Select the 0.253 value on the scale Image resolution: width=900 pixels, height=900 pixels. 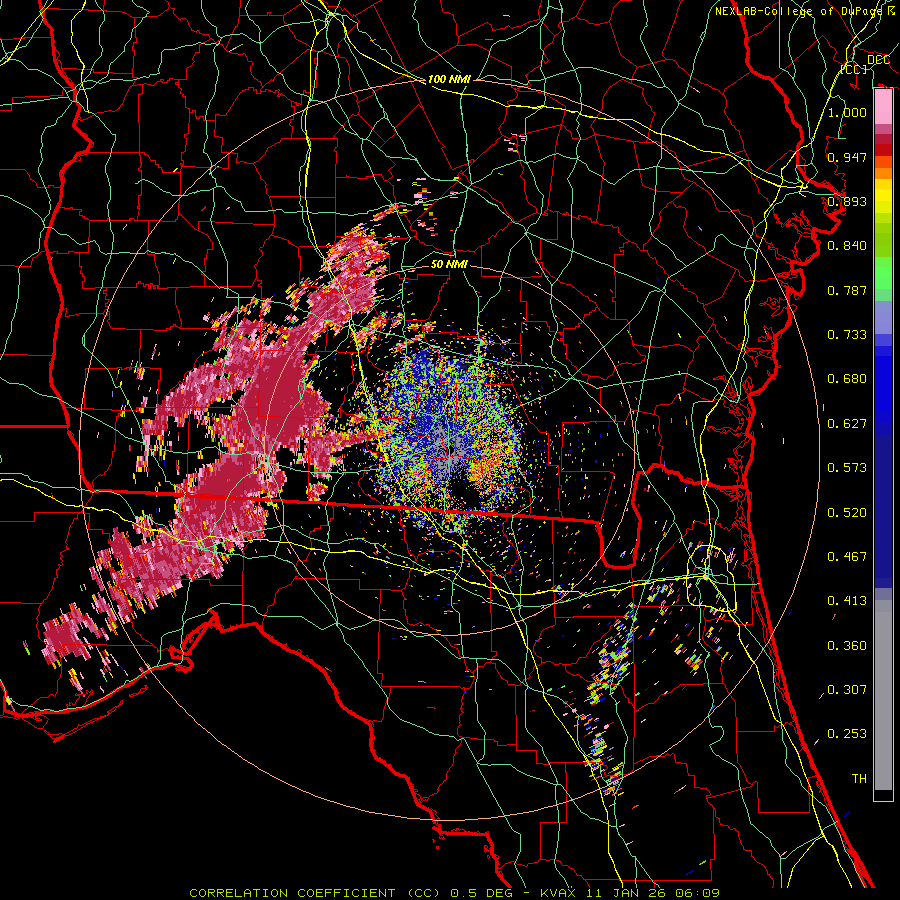847,734
